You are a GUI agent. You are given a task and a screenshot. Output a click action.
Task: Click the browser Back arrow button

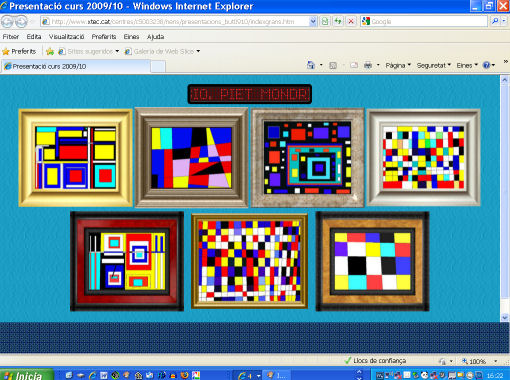point(7,22)
